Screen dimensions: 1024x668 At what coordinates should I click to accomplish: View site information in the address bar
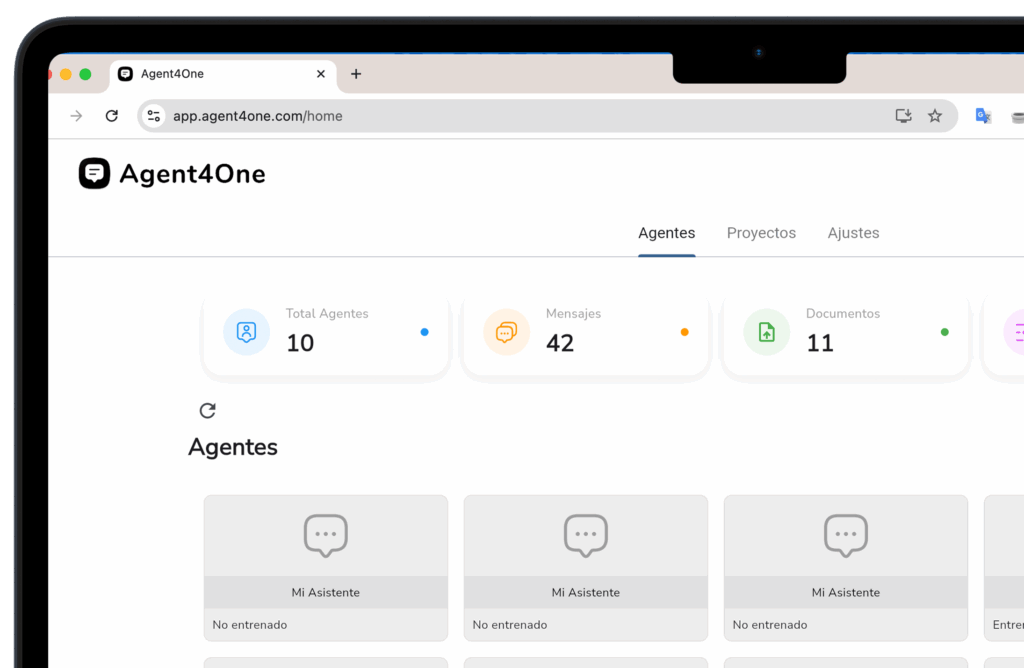point(153,116)
